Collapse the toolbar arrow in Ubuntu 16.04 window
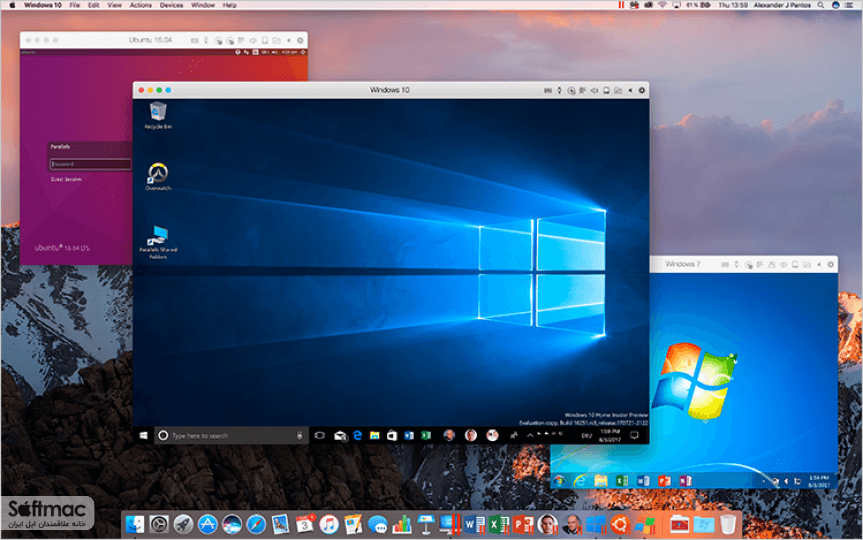 click(x=288, y=40)
